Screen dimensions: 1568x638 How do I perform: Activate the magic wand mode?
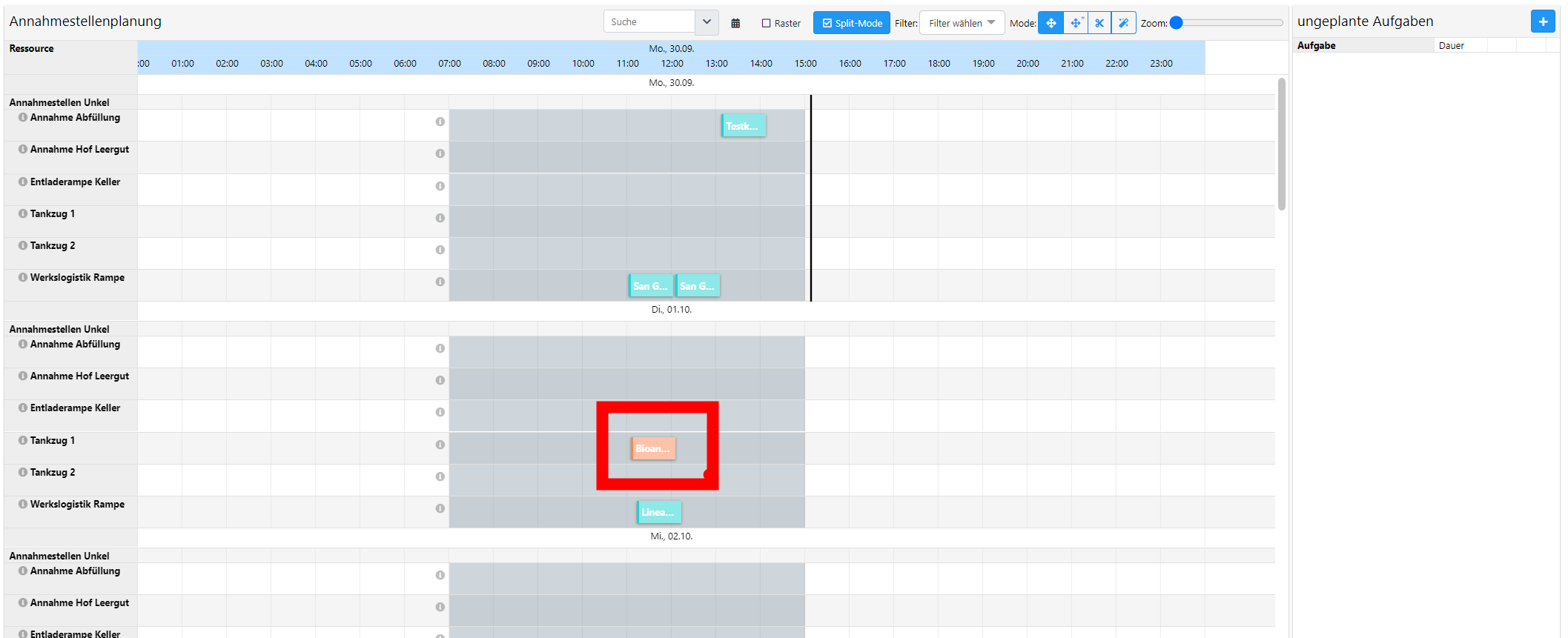(1124, 23)
